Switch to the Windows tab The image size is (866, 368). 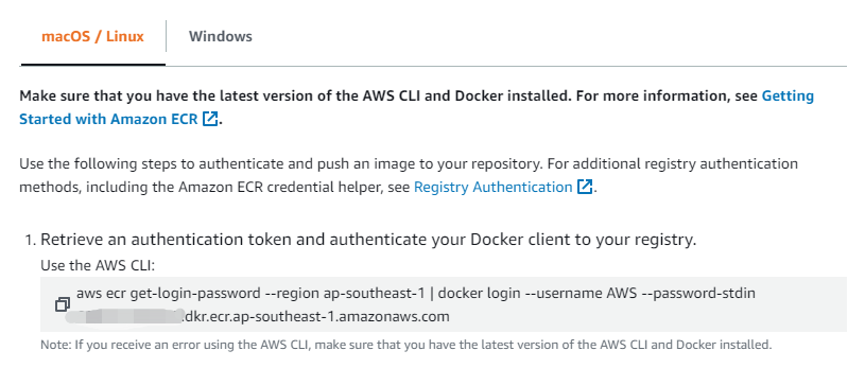[x=220, y=36]
